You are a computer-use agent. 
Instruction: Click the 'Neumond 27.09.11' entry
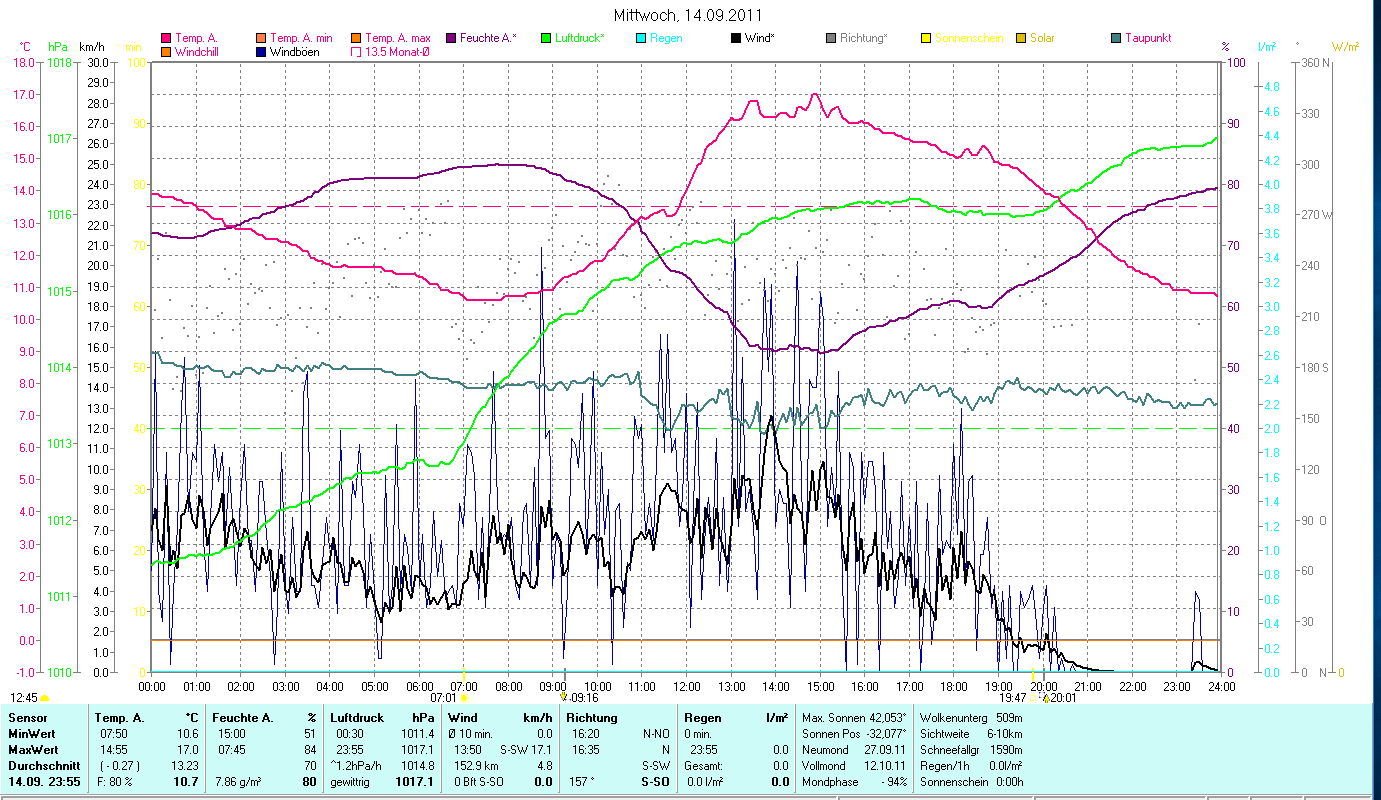coord(854,750)
